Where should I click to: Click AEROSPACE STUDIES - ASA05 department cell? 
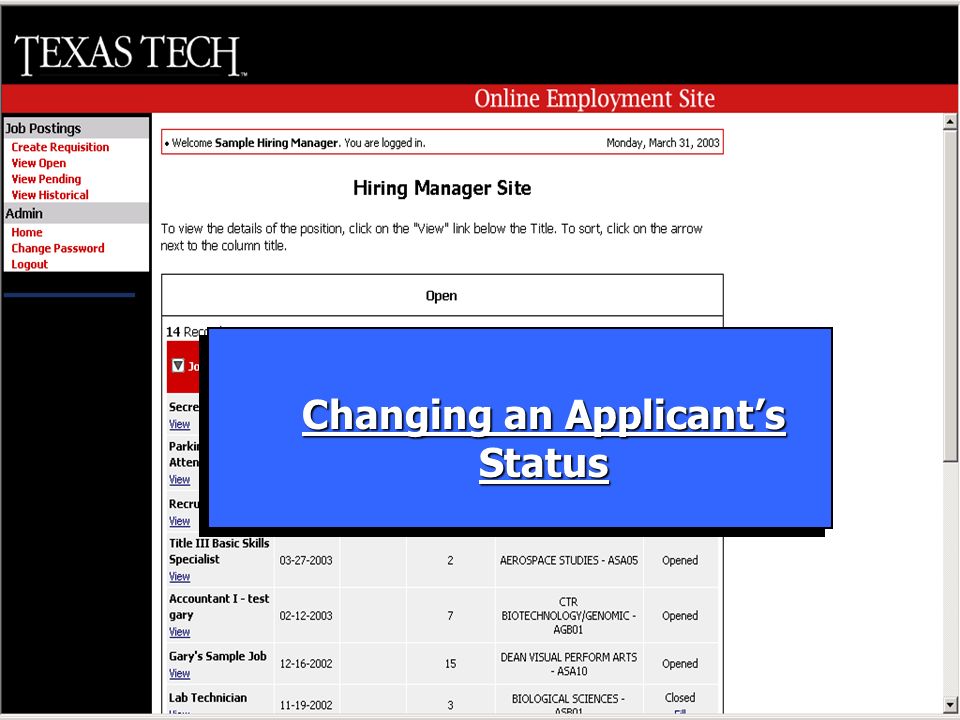(569, 560)
